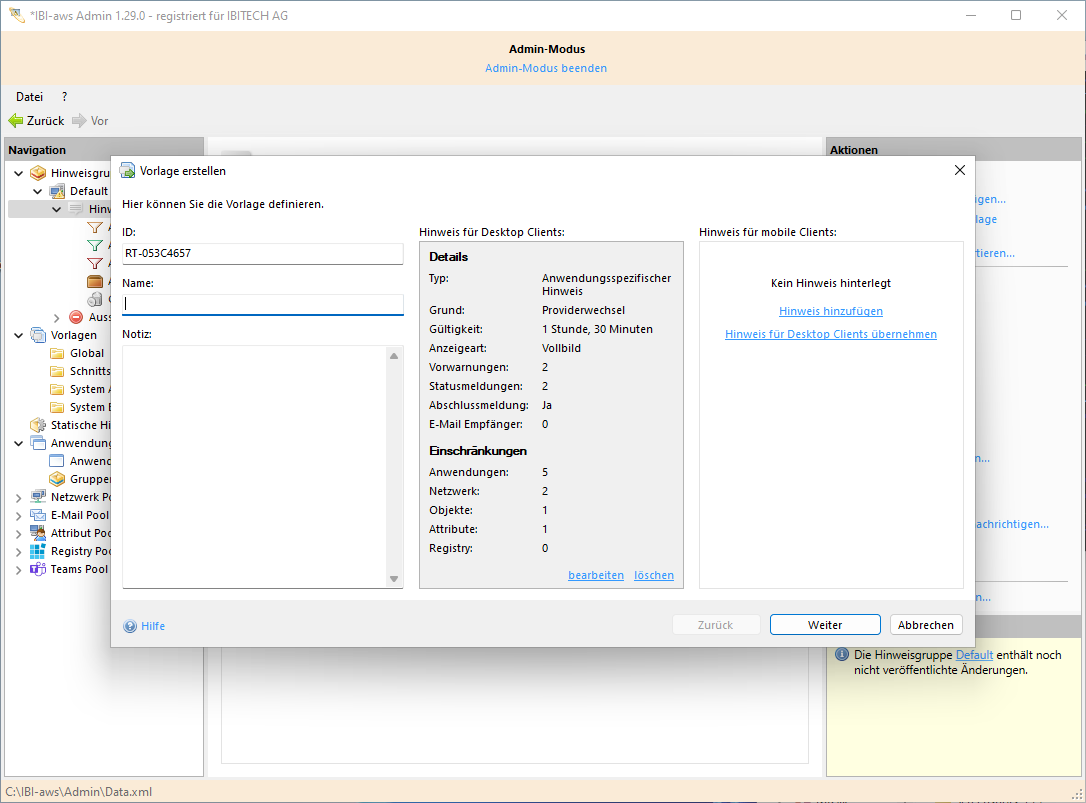Click the Registry Pool icon

point(38,551)
